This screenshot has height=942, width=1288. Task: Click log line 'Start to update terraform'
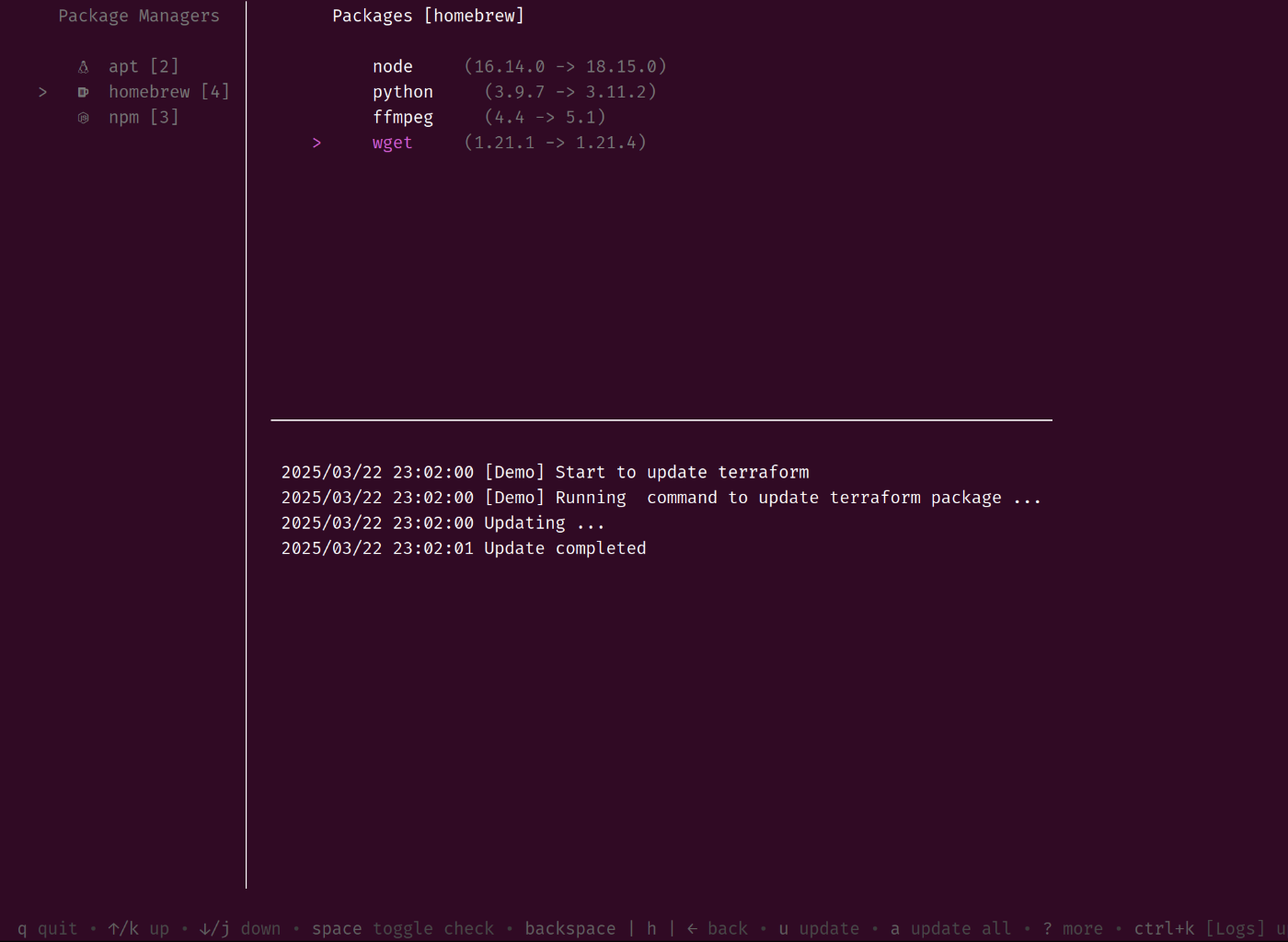coord(546,472)
